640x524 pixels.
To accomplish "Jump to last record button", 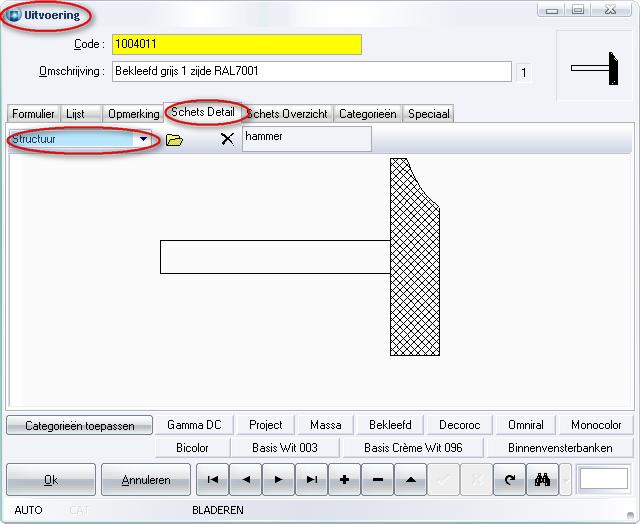I will 311,480.
